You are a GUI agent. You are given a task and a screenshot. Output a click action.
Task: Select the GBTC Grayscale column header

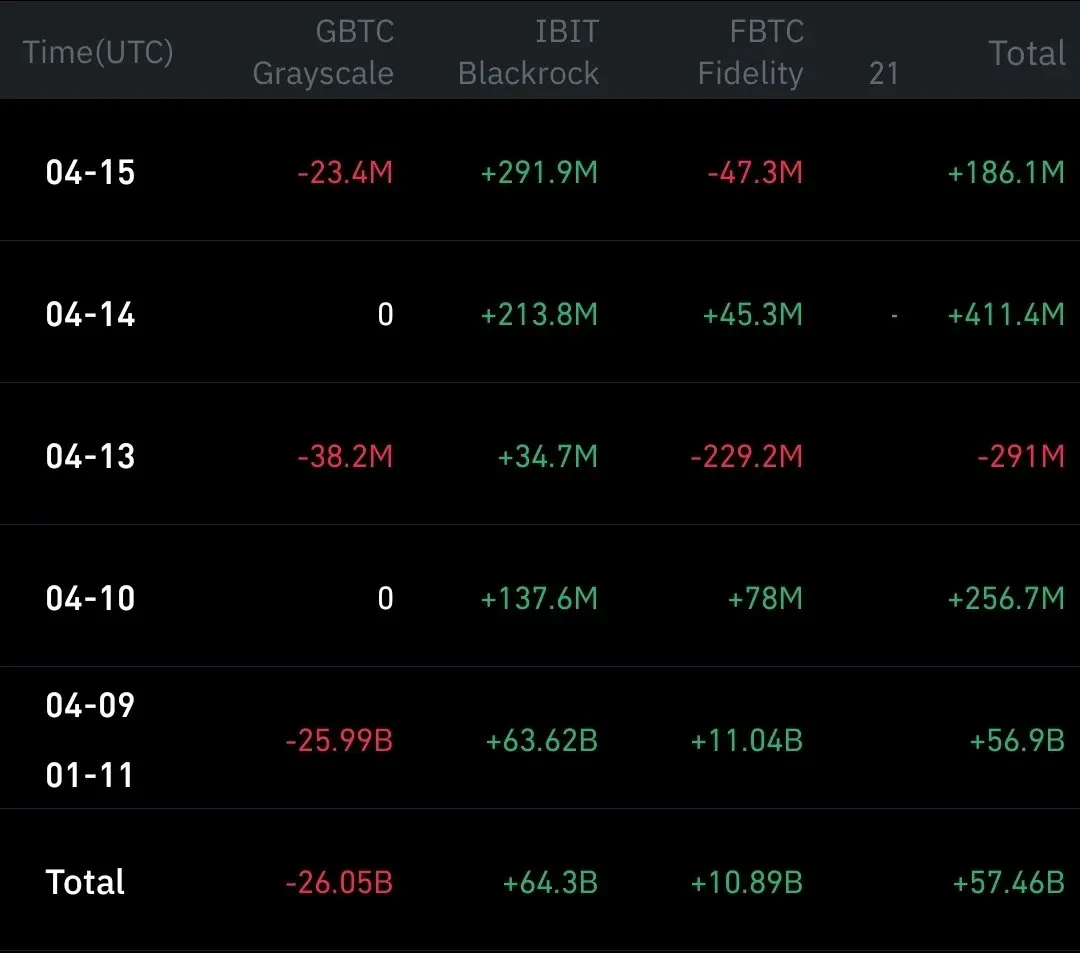[323, 52]
